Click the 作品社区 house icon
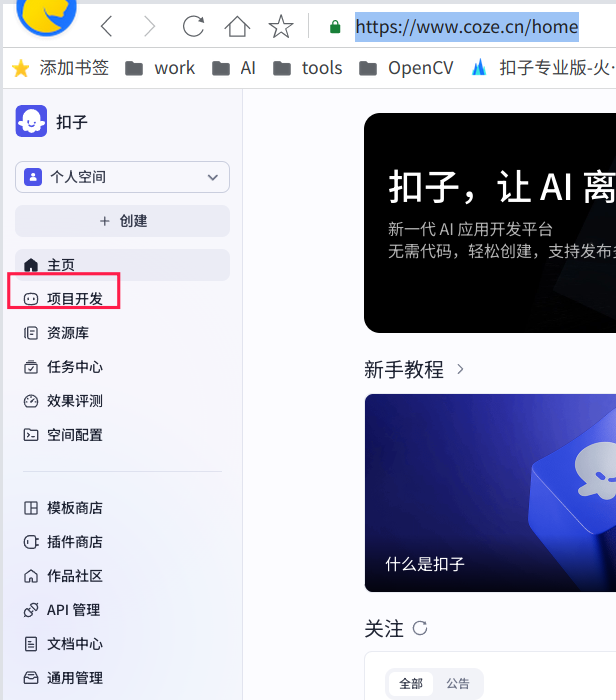 pos(31,576)
